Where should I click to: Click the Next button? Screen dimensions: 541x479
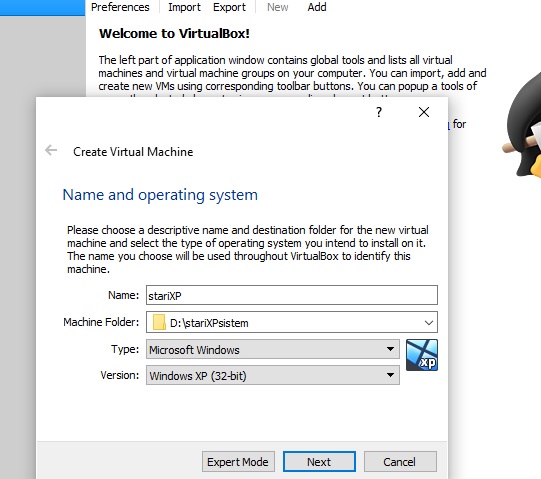[319, 462]
